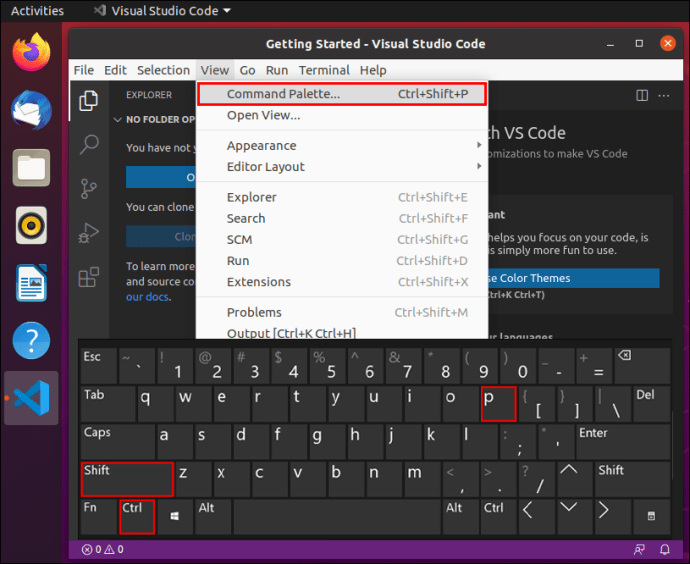Open the Terminal menu
690x564 pixels.
[324, 70]
